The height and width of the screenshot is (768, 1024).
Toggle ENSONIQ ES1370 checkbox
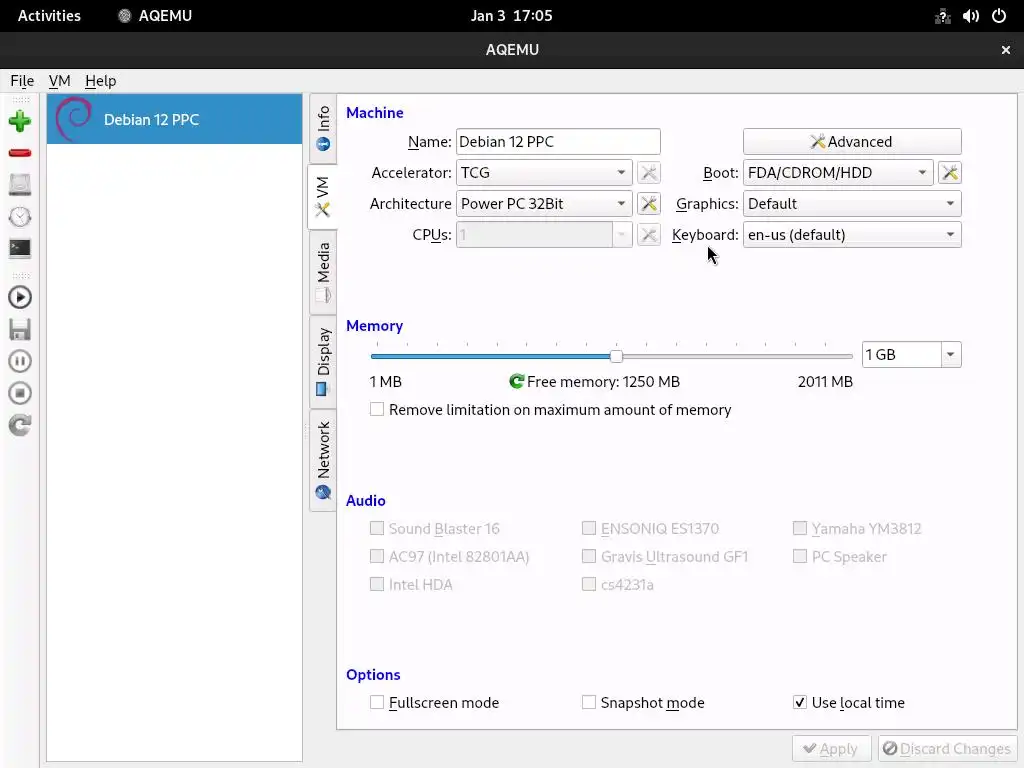pyautogui.click(x=588, y=528)
